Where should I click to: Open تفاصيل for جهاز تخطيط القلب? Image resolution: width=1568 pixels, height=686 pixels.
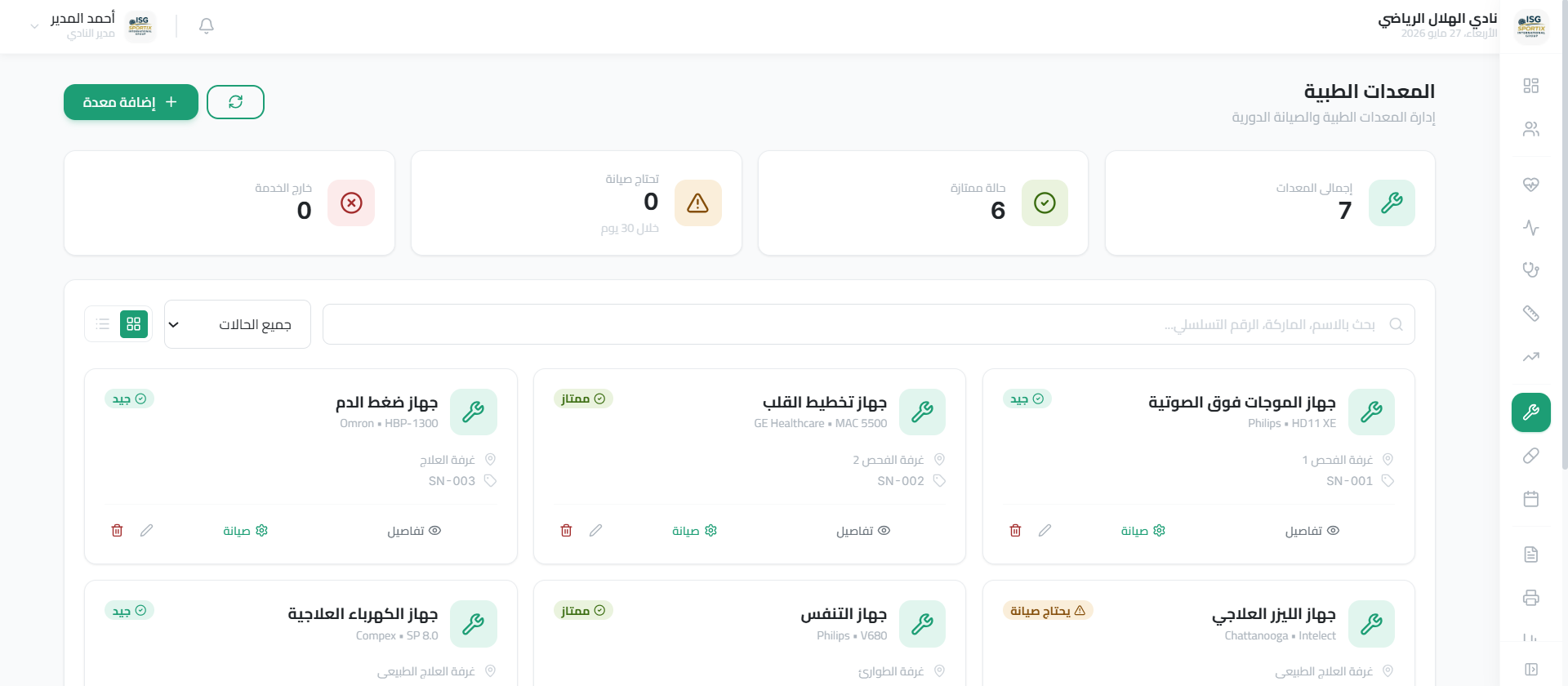862,531
